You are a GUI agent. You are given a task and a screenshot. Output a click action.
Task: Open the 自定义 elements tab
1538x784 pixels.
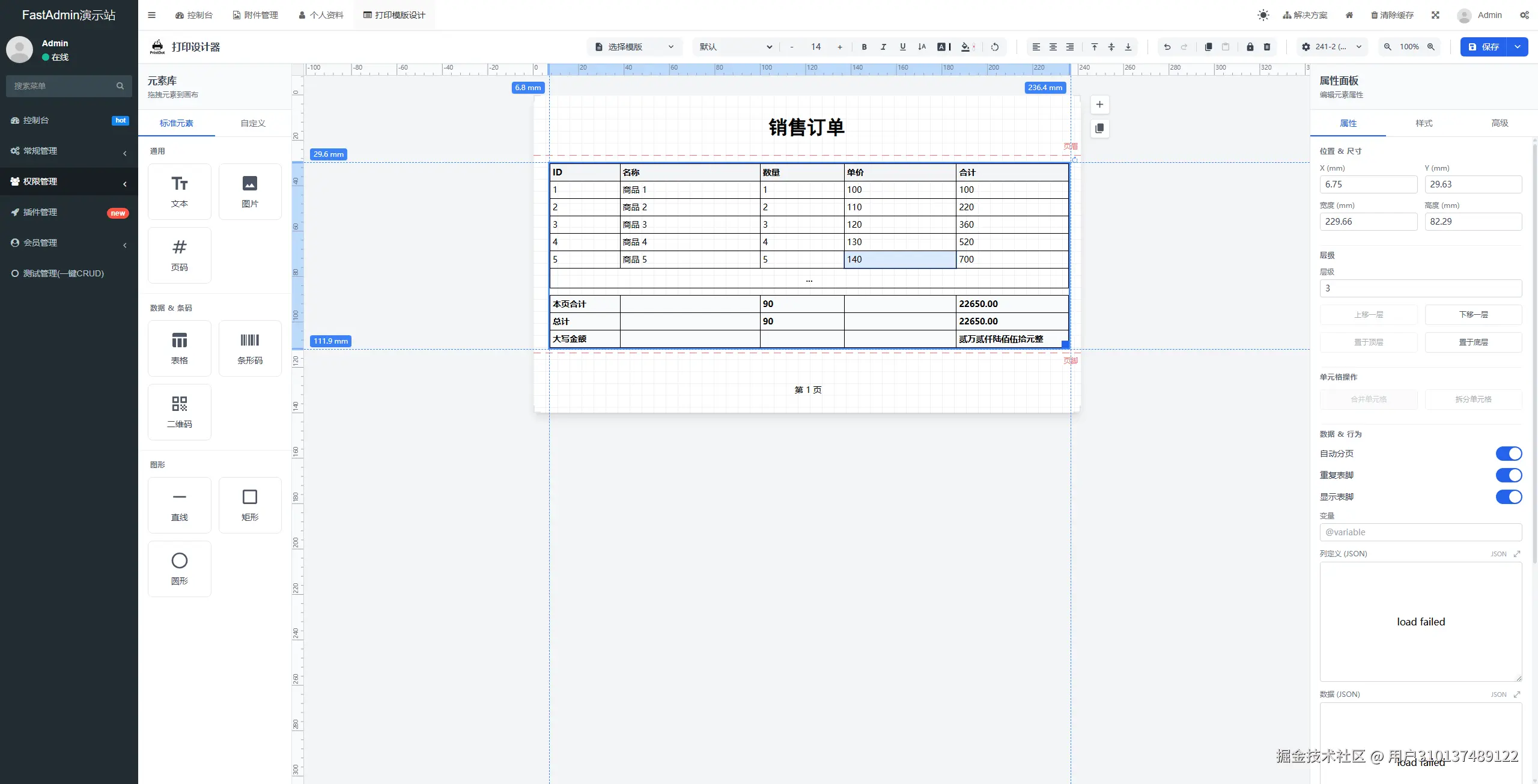click(253, 123)
